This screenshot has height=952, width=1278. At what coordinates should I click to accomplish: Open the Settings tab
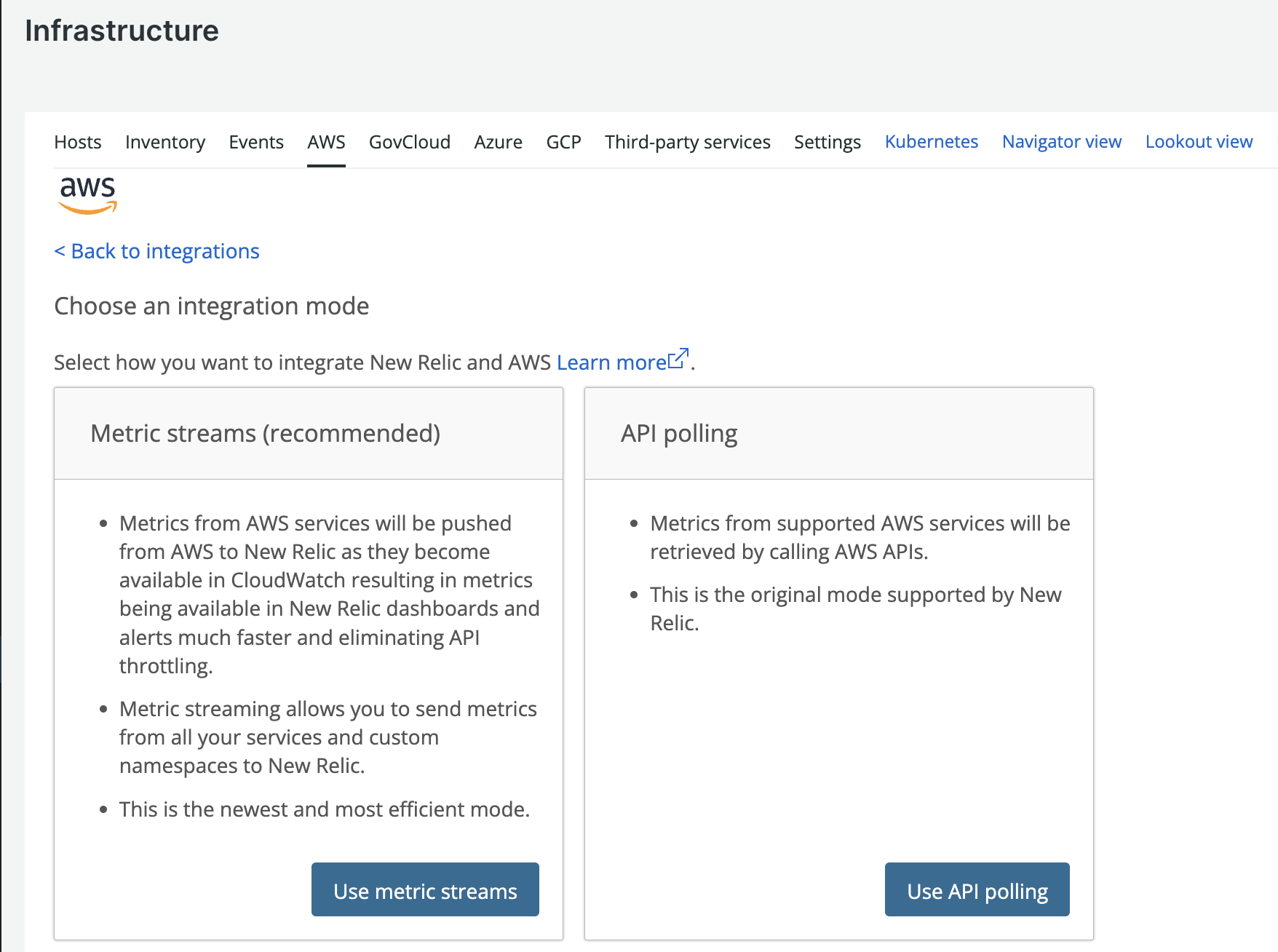coord(827,142)
